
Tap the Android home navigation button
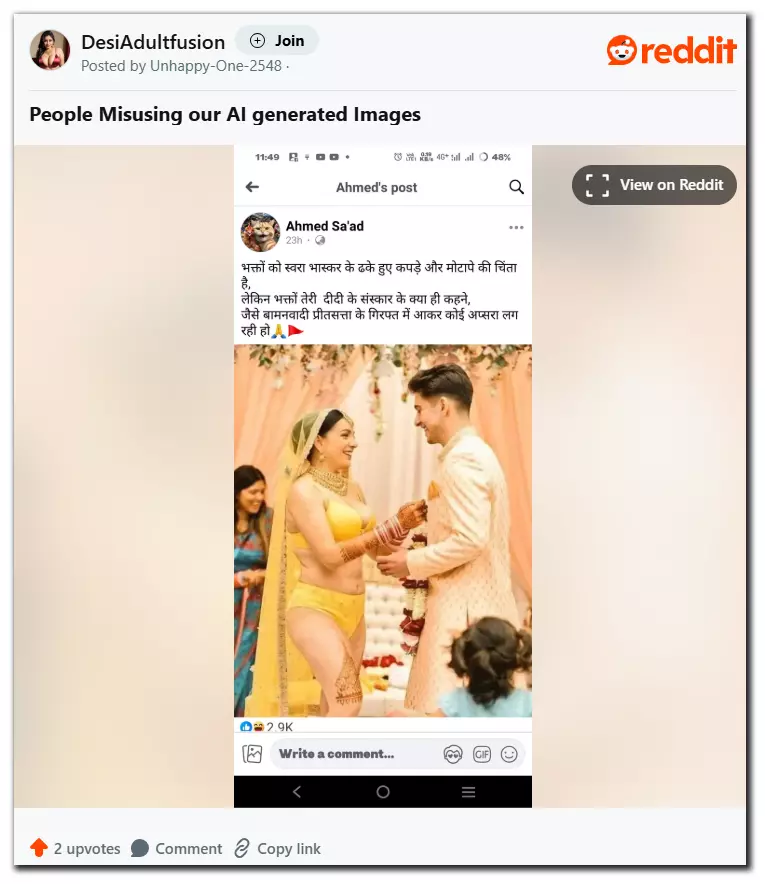tap(383, 792)
